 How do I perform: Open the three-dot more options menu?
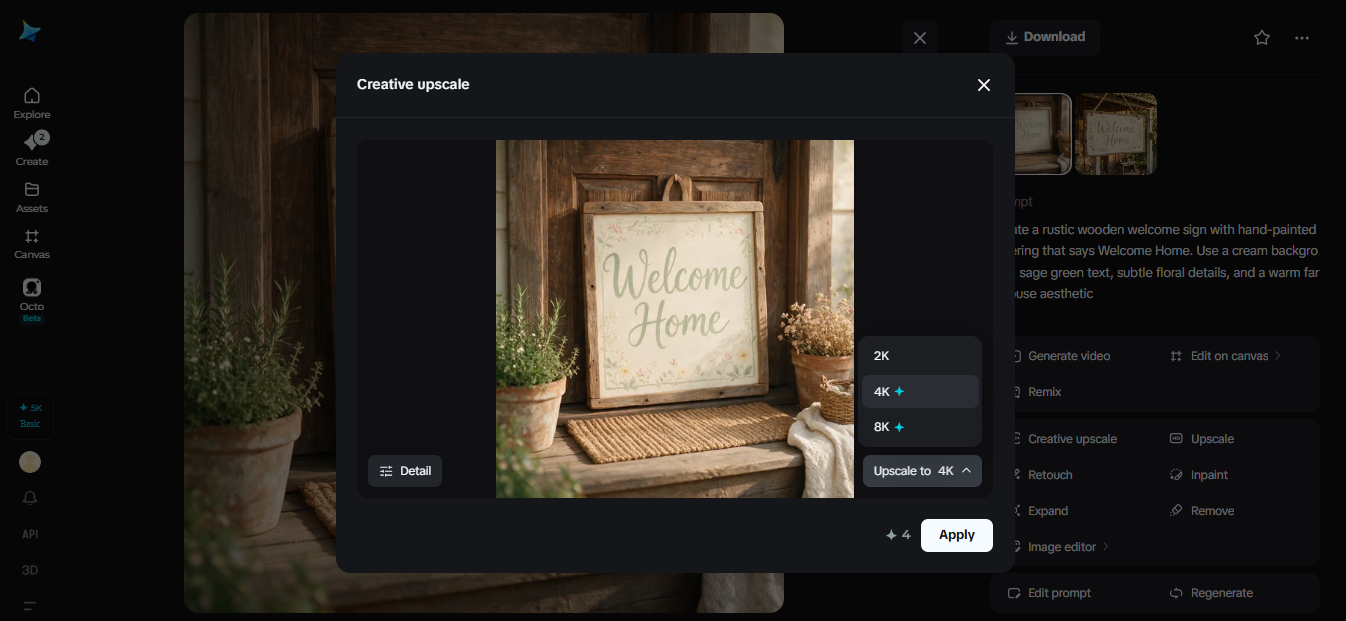click(1302, 38)
